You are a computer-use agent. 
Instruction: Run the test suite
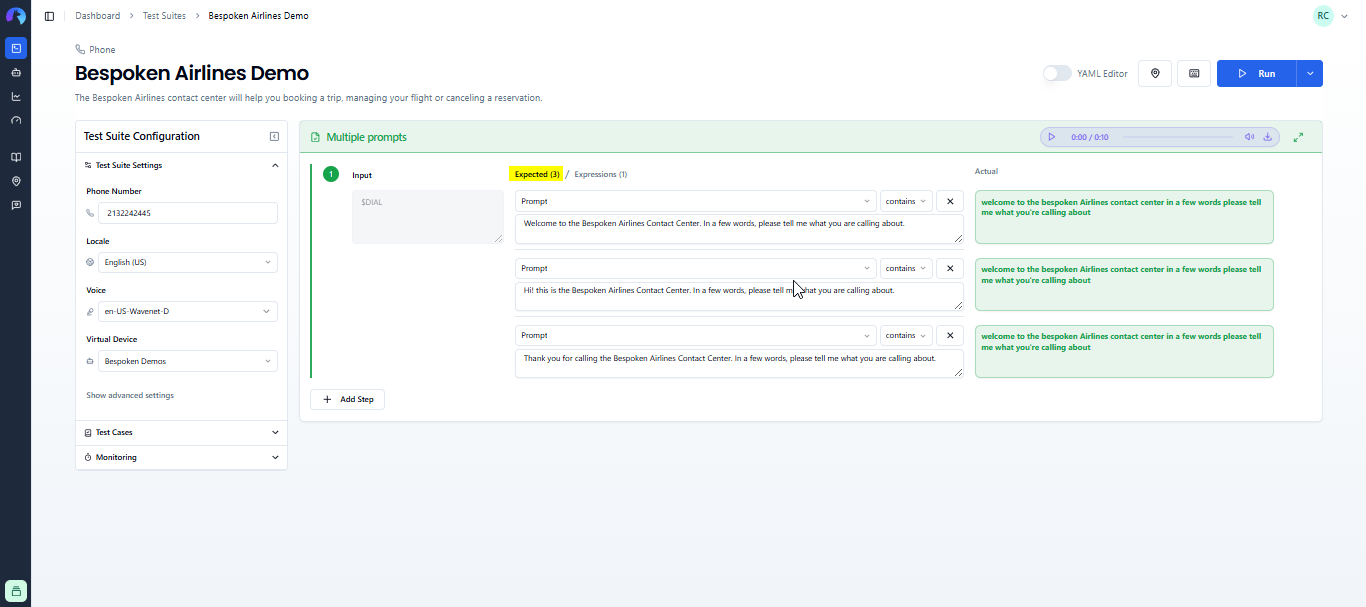coord(1256,74)
